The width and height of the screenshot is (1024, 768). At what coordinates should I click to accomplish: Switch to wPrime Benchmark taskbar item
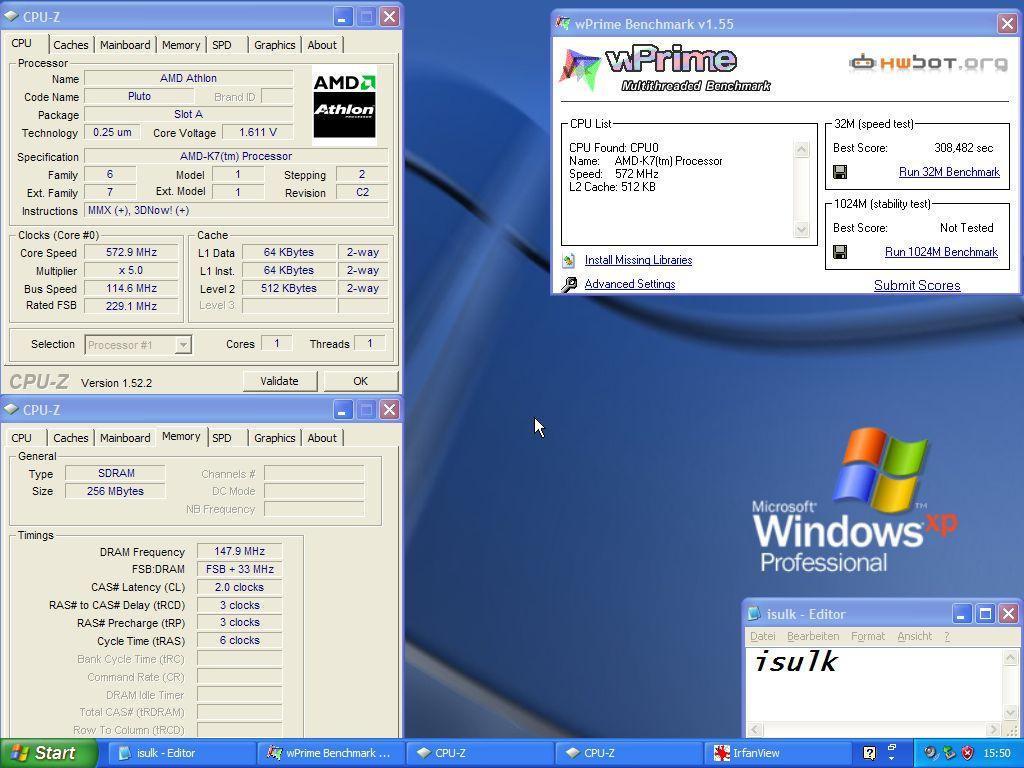pyautogui.click(x=330, y=753)
